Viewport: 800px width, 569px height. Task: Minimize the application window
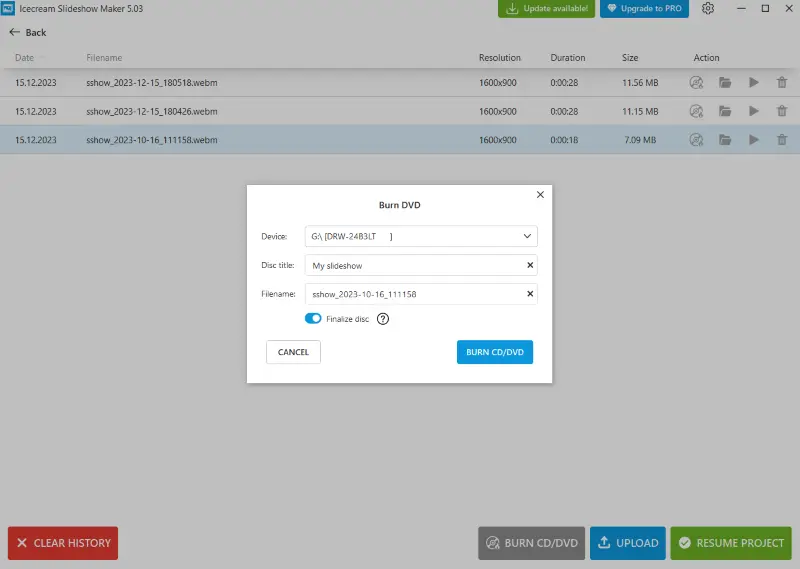point(741,8)
